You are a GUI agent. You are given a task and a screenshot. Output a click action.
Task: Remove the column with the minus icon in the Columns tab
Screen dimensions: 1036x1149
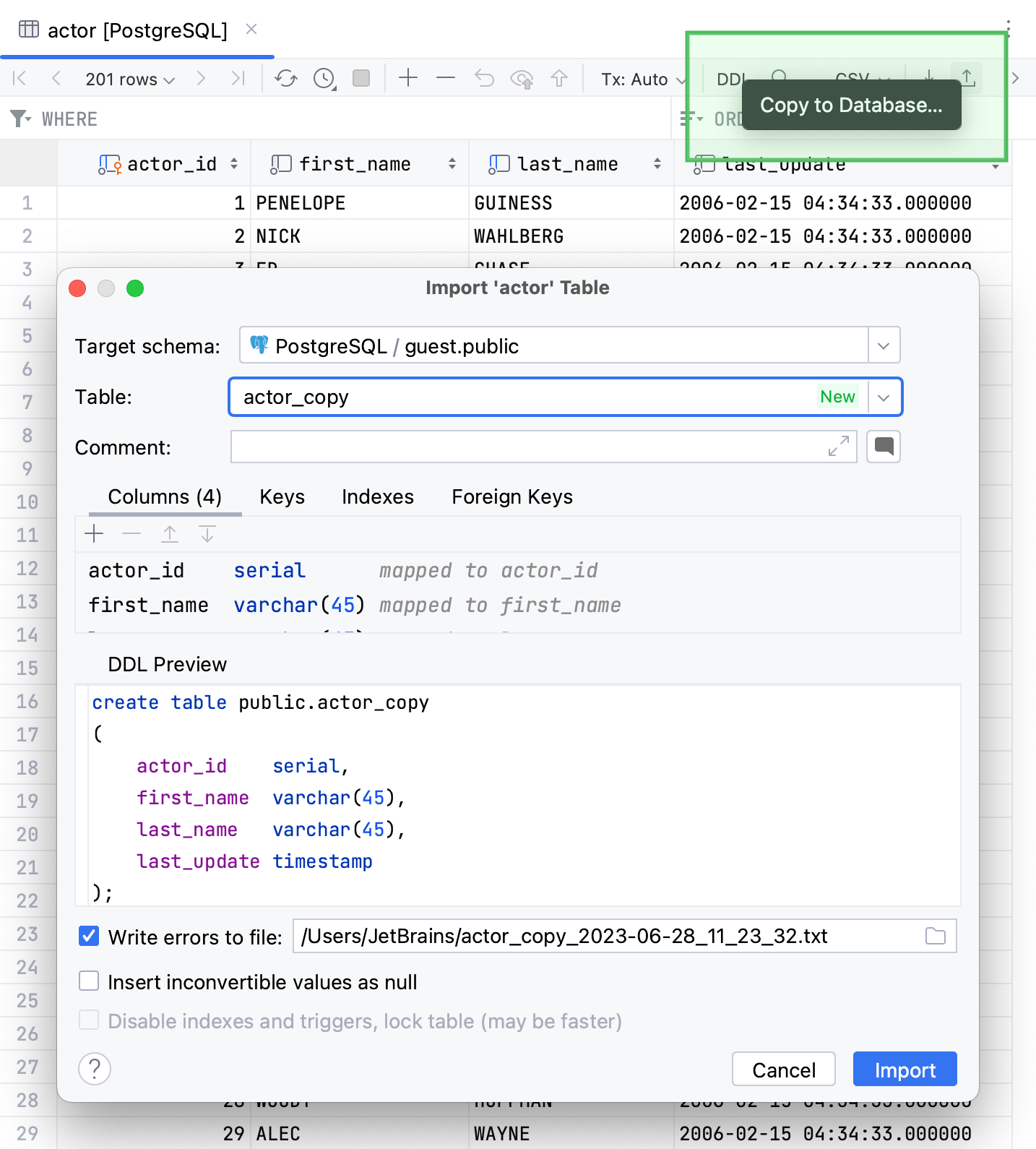click(x=131, y=534)
